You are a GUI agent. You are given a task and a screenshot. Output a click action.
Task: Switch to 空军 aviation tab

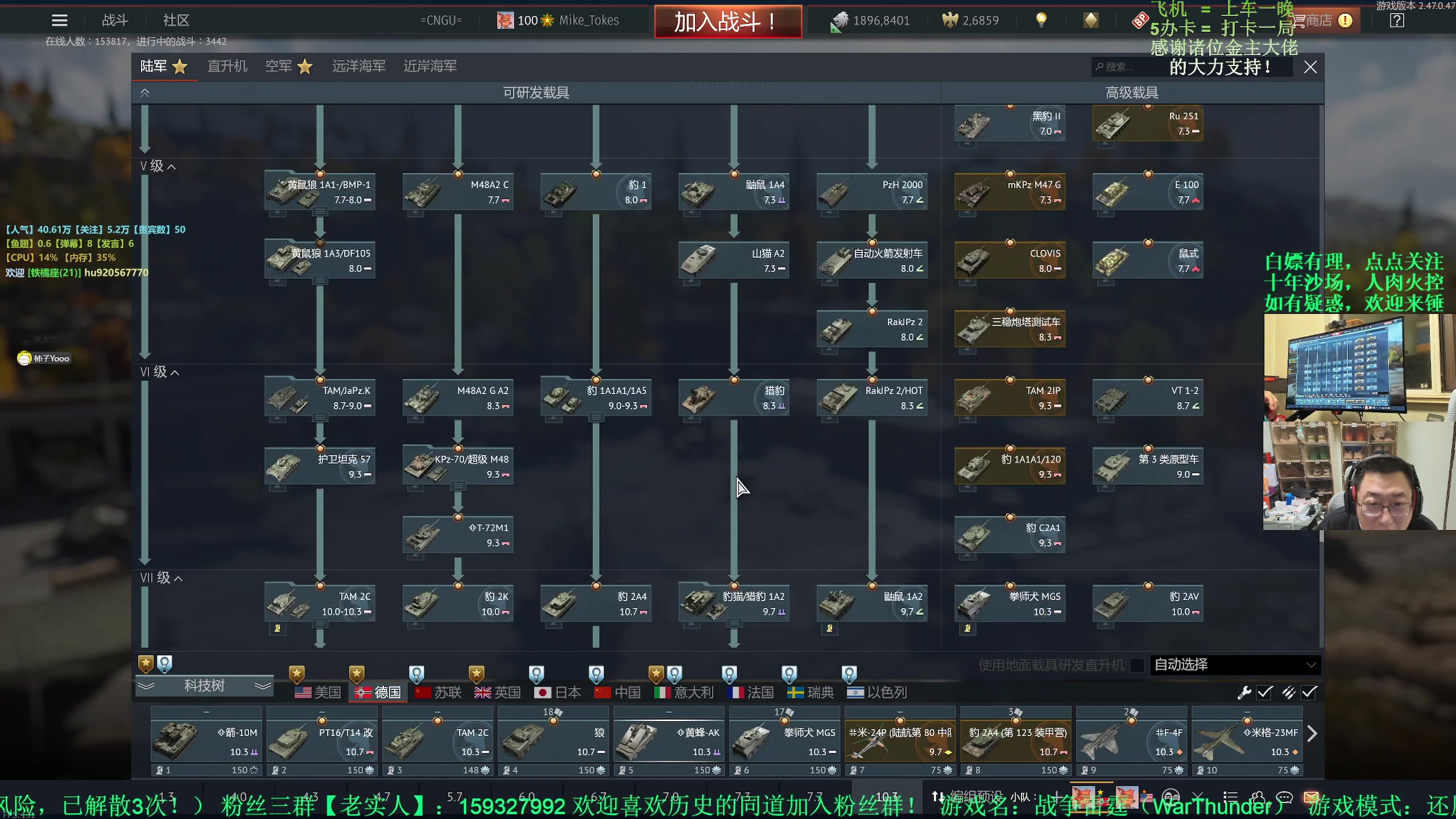coord(289,67)
